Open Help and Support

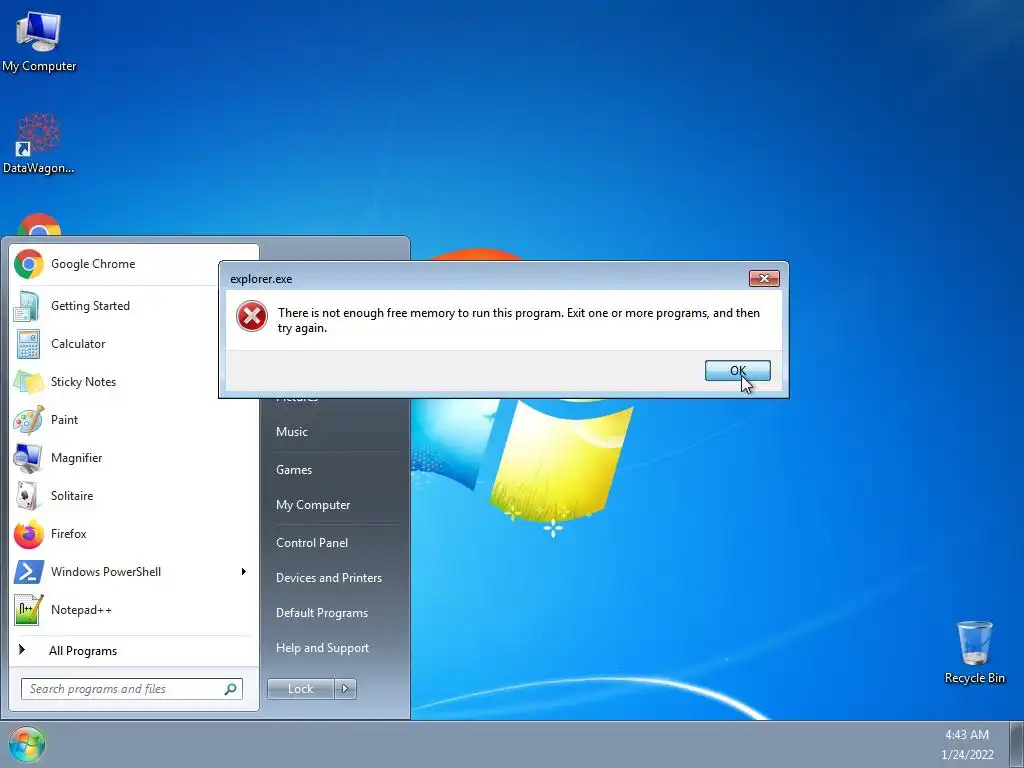(322, 648)
